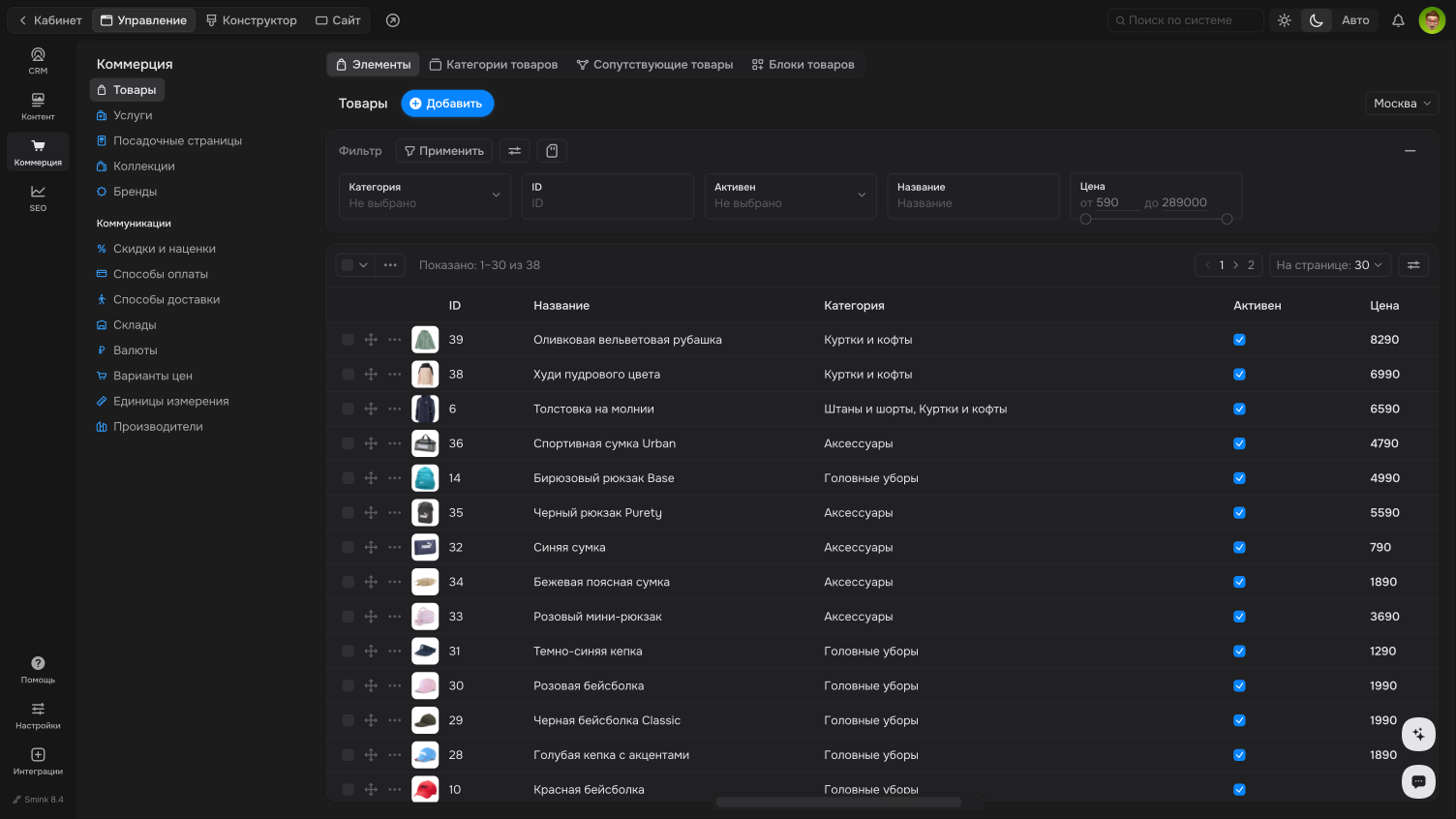The height and width of the screenshot is (819, 1456).
Task: Go to page 2
Action: (x=1251, y=265)
